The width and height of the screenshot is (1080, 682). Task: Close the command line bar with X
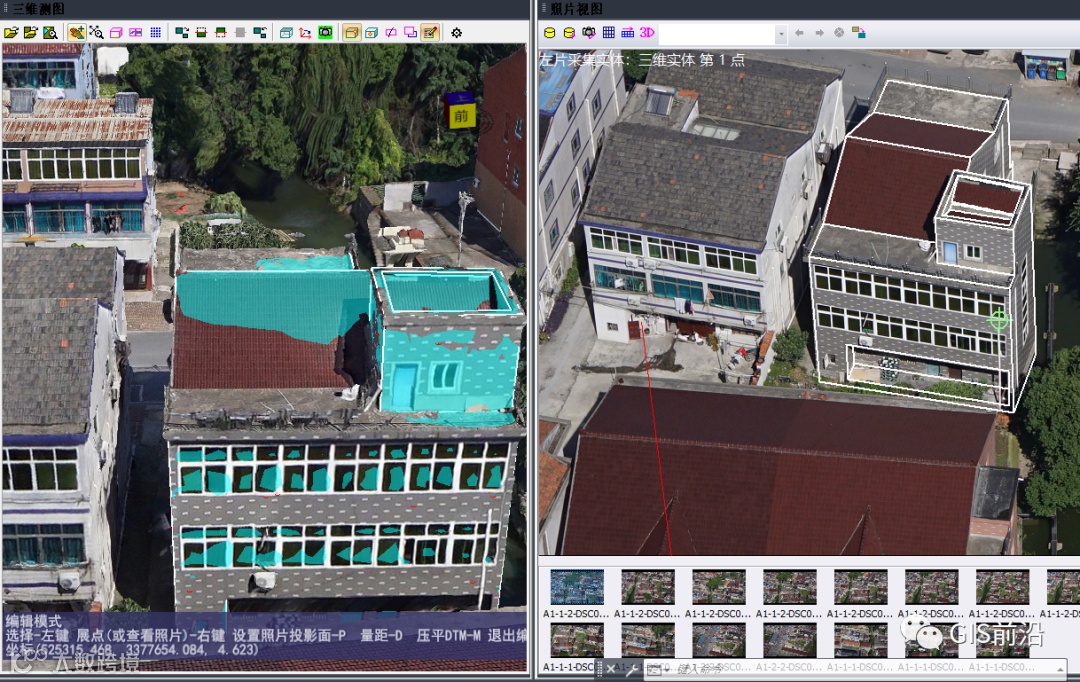tap(611, 668)
